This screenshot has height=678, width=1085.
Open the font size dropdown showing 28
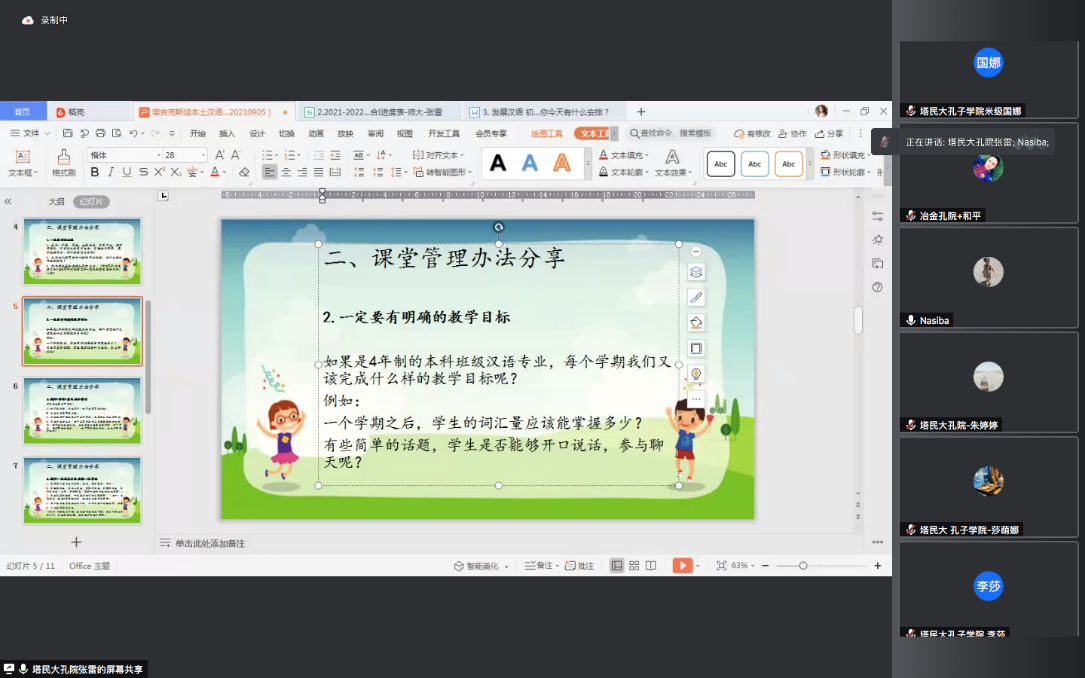(x=185, y=155)
